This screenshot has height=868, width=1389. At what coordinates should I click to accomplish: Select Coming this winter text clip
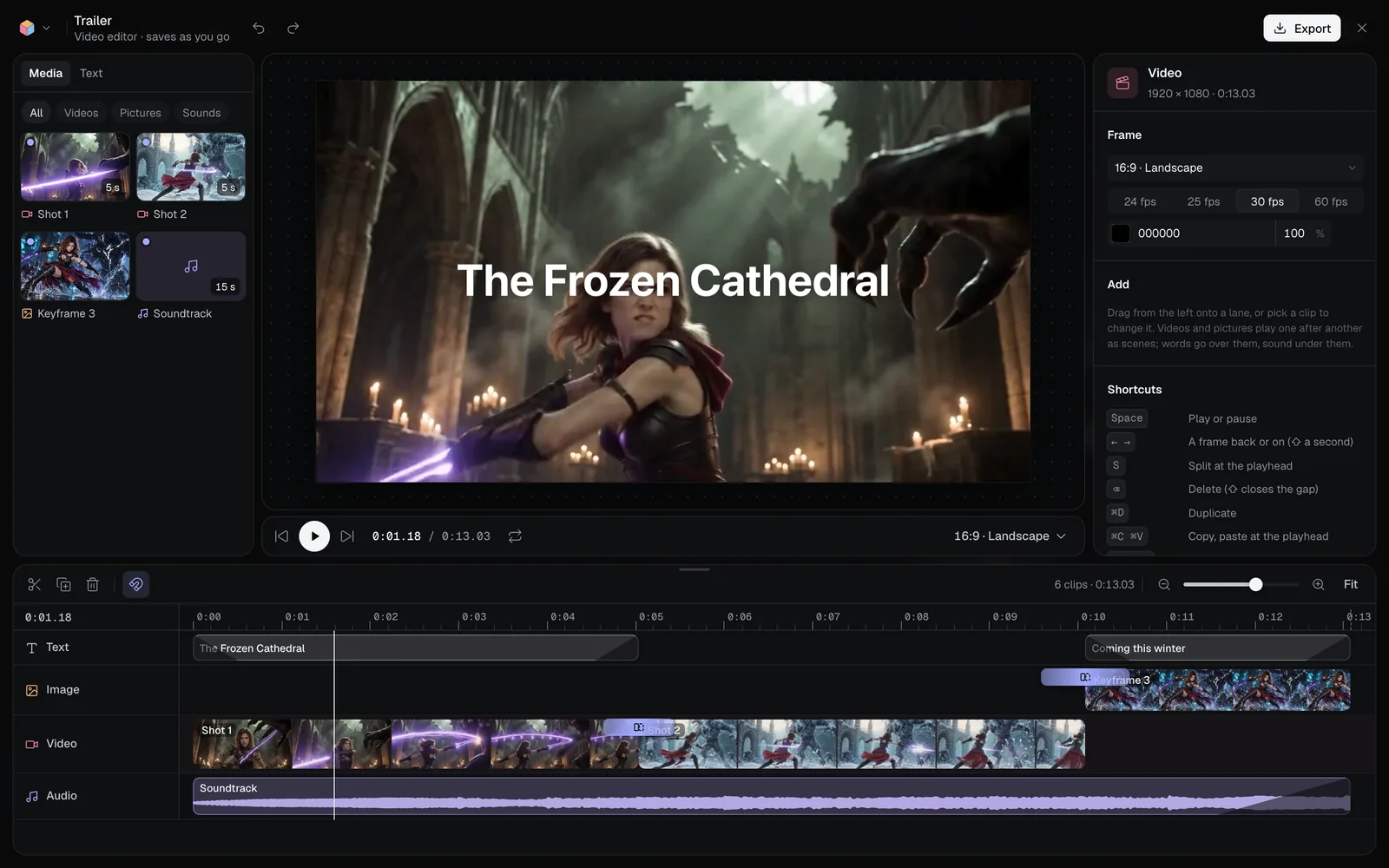point(1217,648)
